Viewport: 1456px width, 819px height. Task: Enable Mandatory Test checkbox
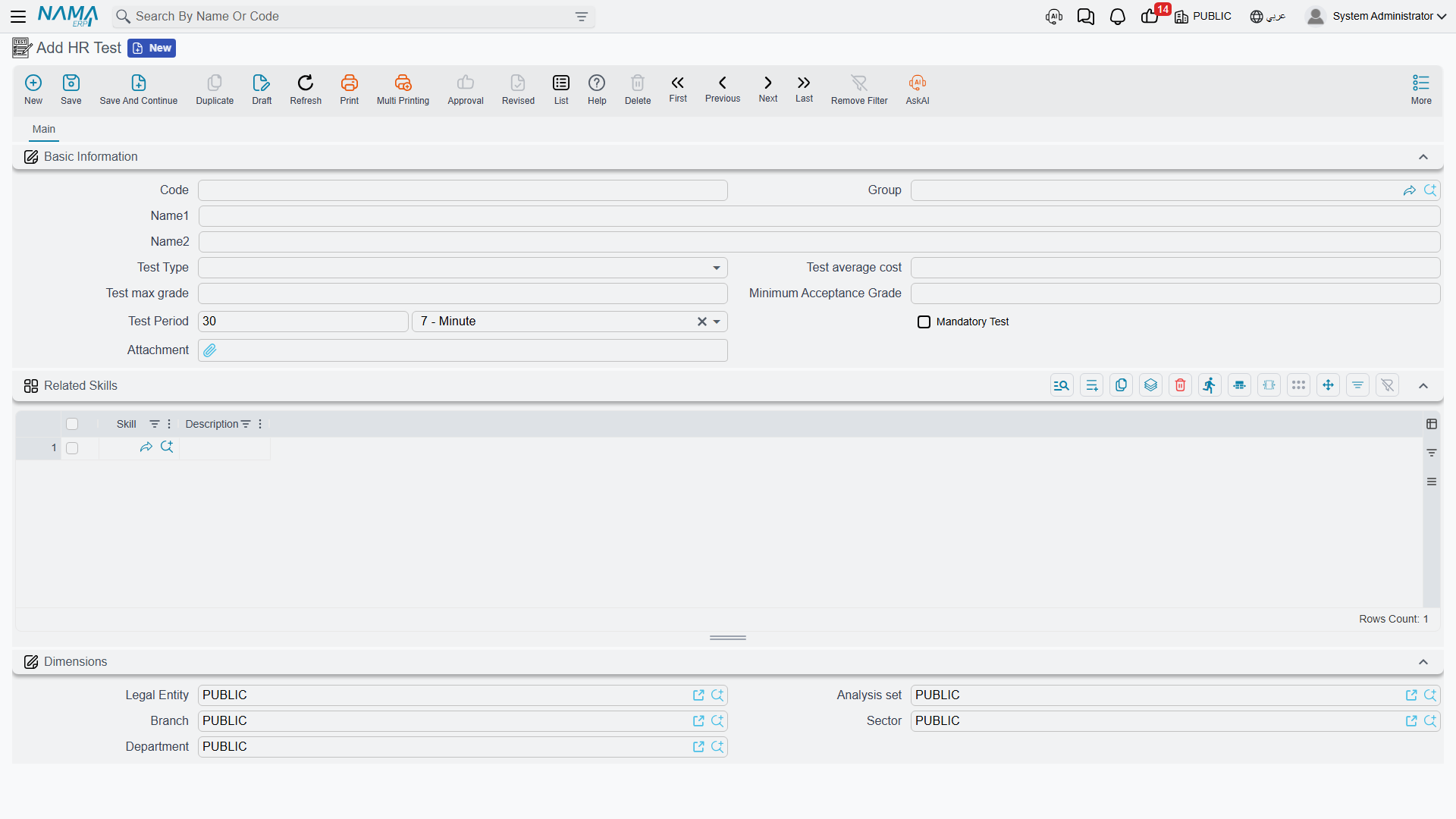[x=924, y=322]
